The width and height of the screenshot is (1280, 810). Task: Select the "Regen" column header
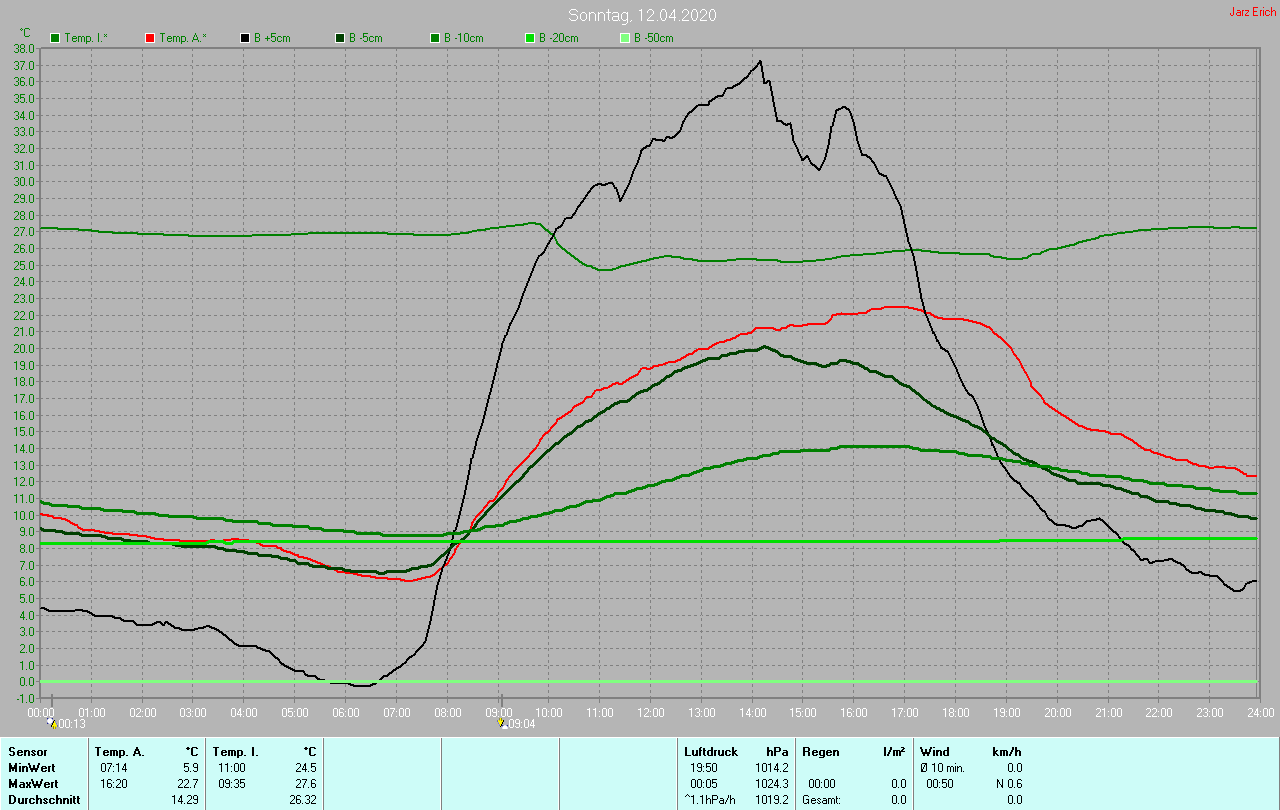(820, 751)
